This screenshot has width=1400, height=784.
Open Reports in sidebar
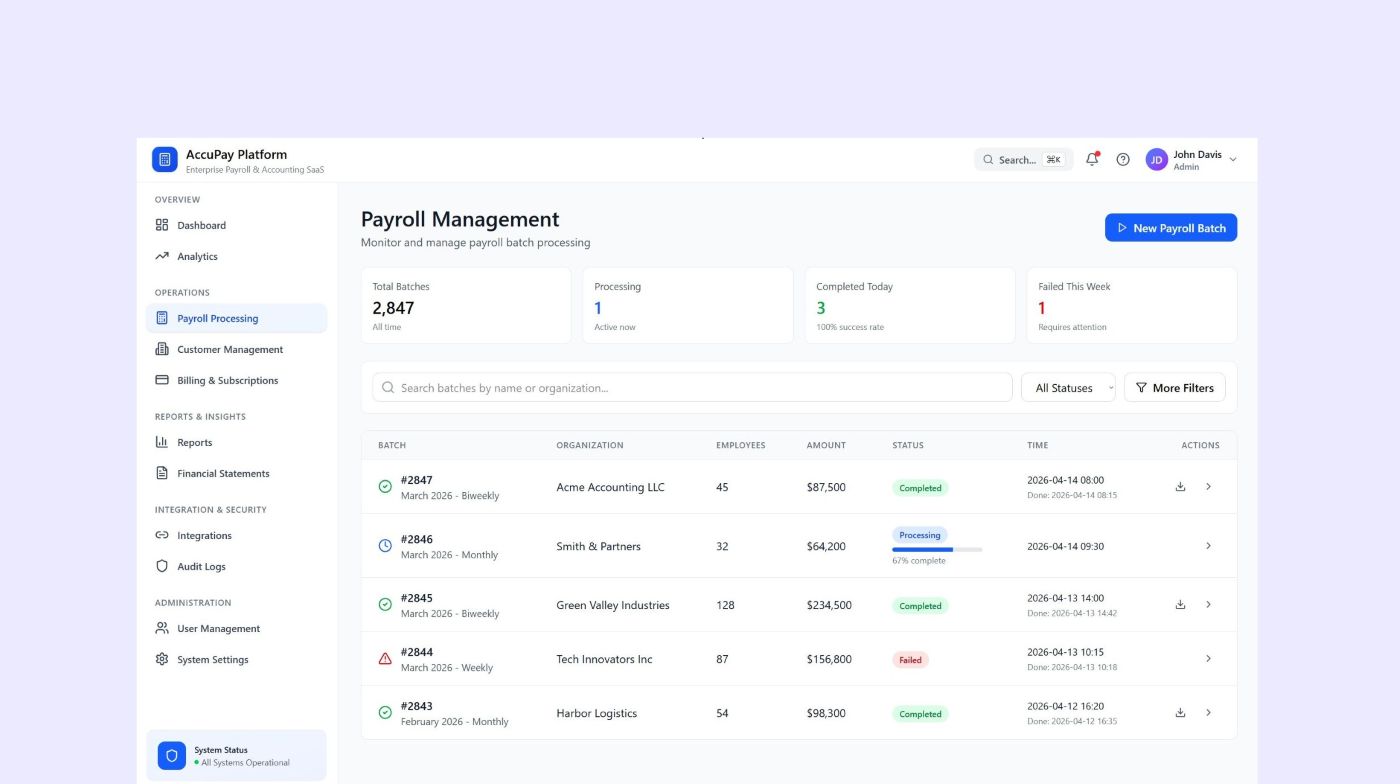[x=236, y=442]
